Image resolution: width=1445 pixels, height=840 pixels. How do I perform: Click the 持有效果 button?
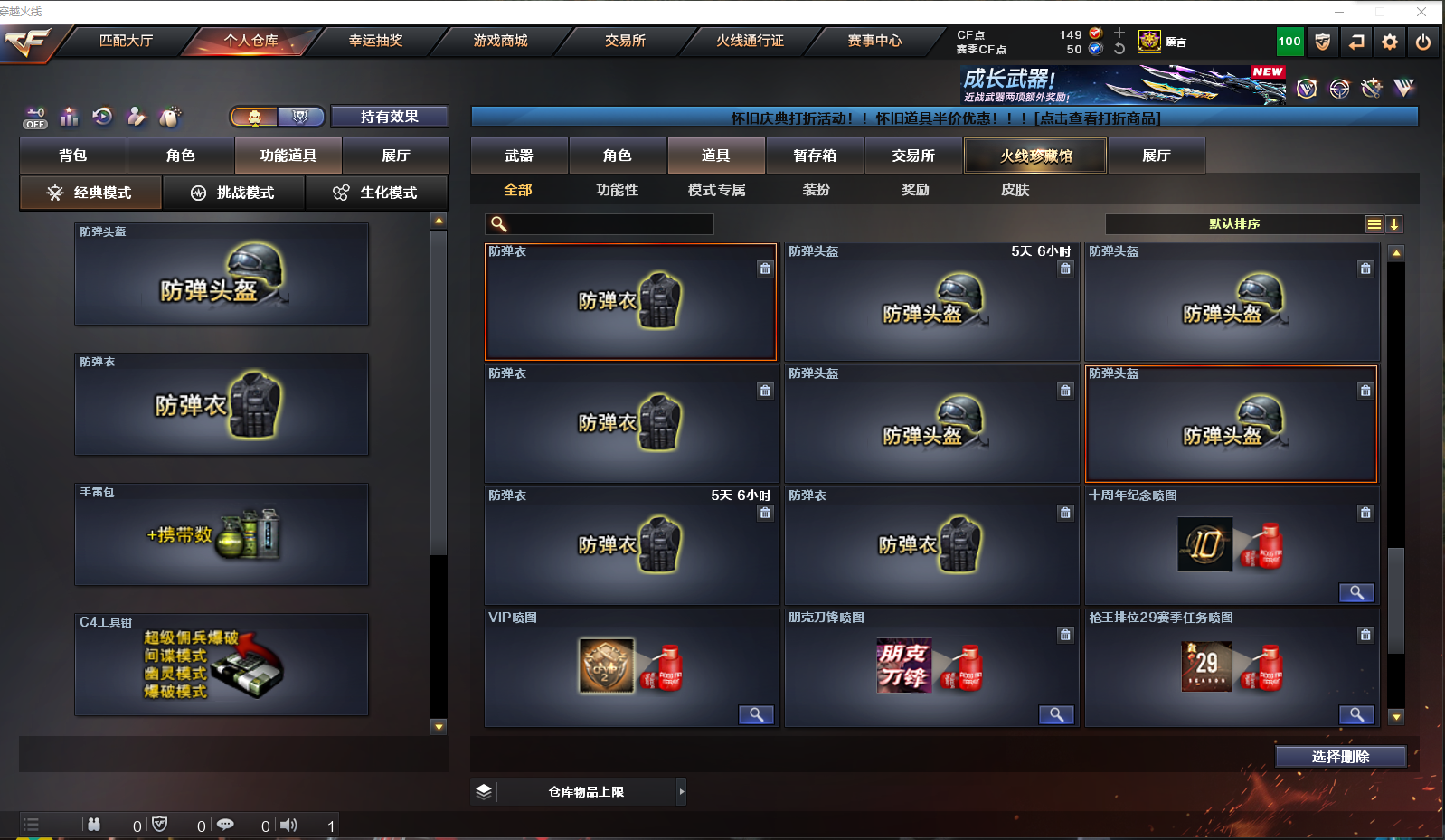tap(390, 117)
